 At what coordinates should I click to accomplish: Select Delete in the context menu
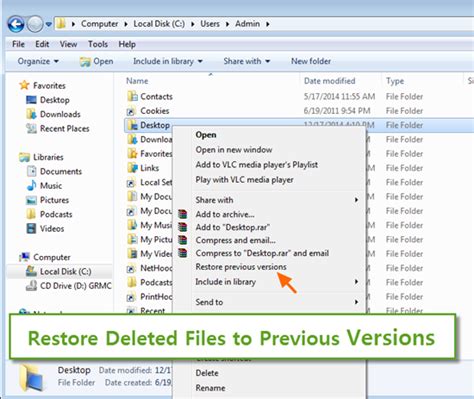coord(207,373)
